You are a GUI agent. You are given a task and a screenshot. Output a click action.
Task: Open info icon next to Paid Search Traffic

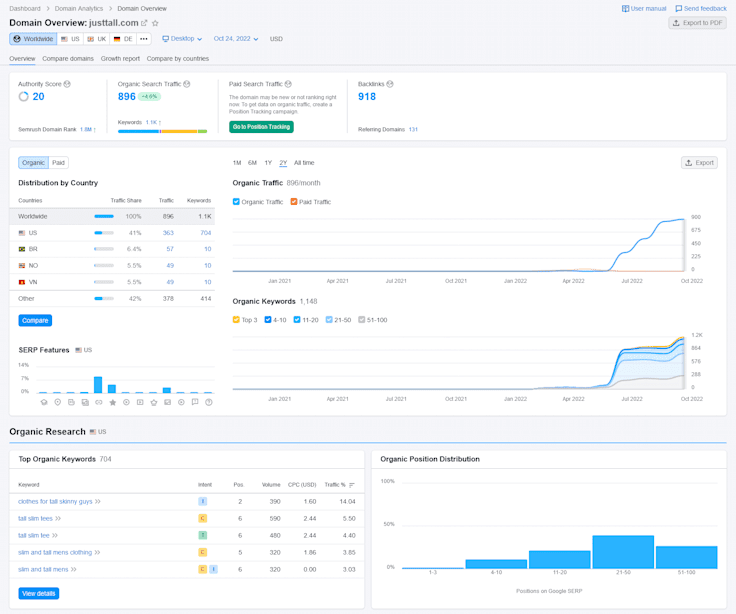pyautogui.click(x=288, y=84)
